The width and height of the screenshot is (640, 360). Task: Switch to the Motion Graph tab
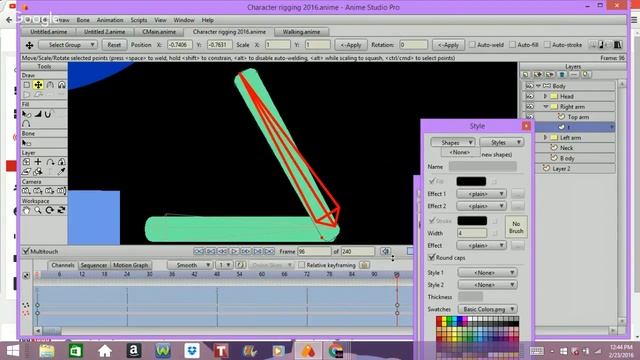130,265
